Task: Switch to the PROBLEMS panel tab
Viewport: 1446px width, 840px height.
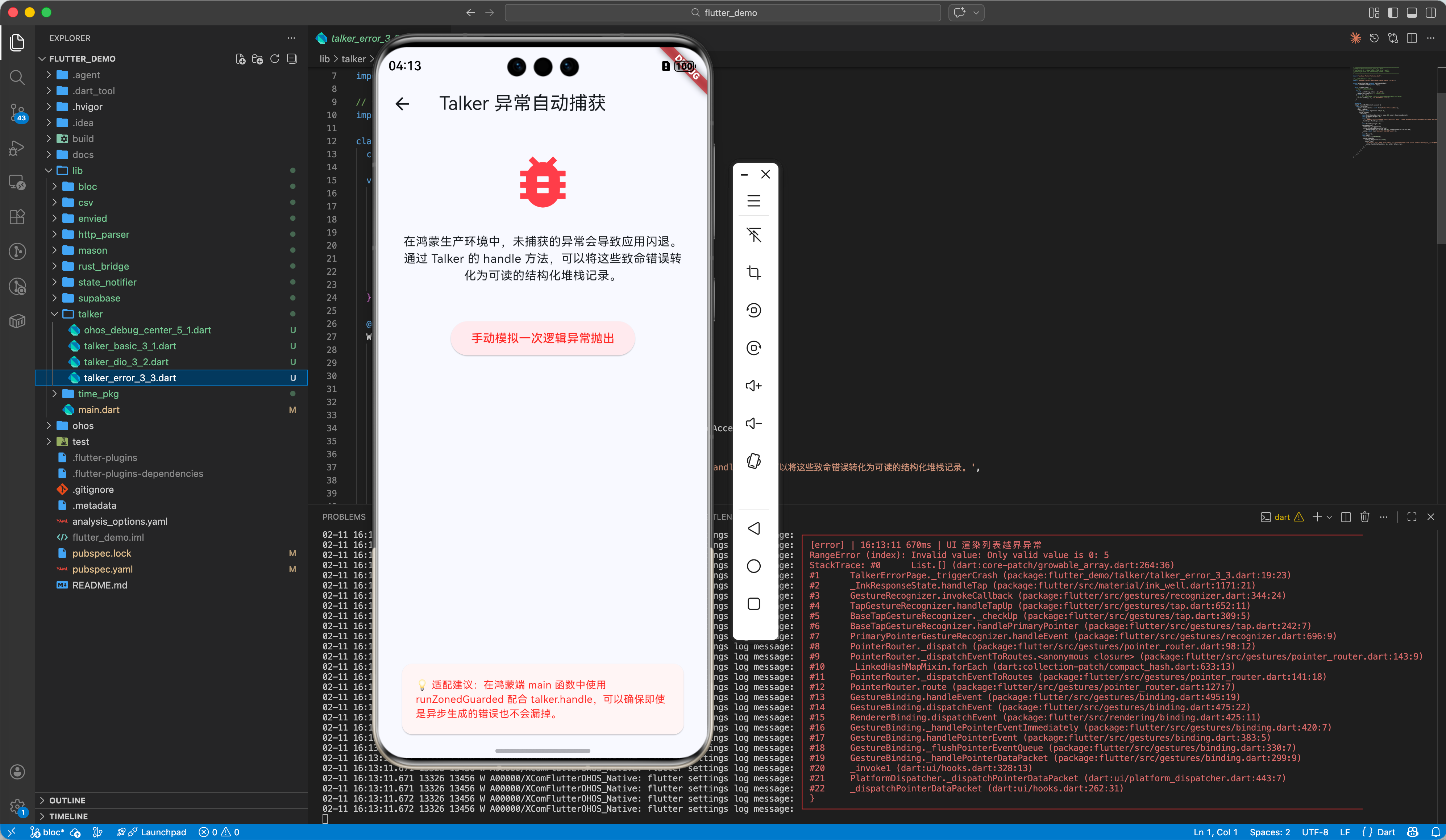Action: 344,517
